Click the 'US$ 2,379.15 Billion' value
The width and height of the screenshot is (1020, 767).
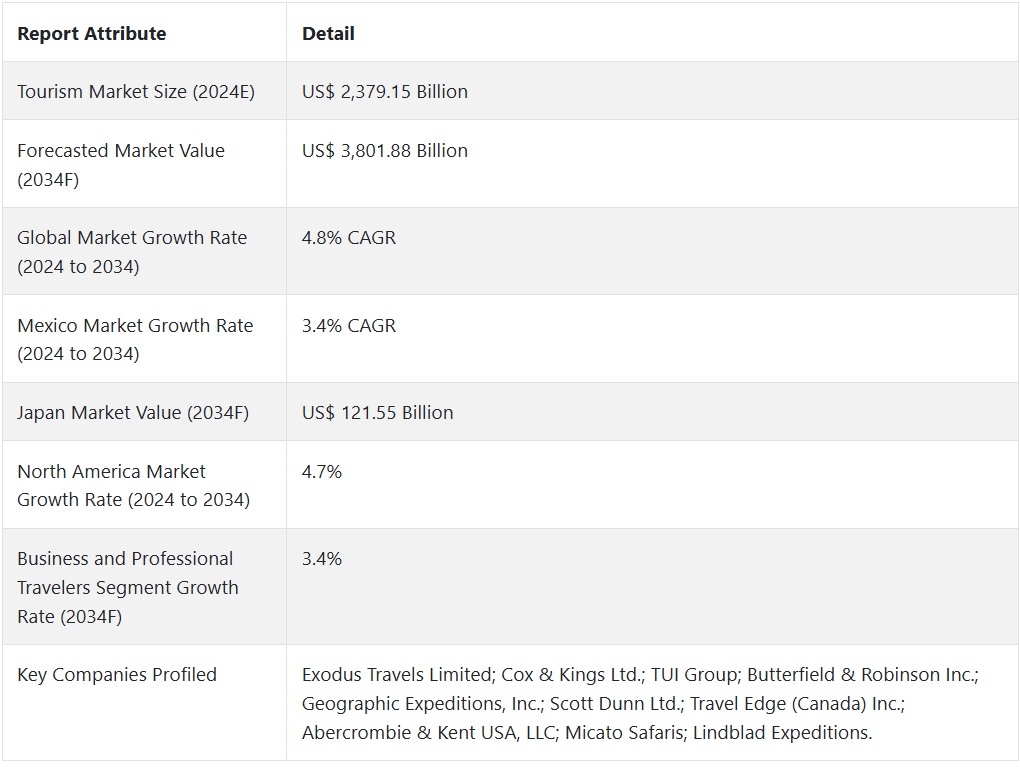coord(385,92)
